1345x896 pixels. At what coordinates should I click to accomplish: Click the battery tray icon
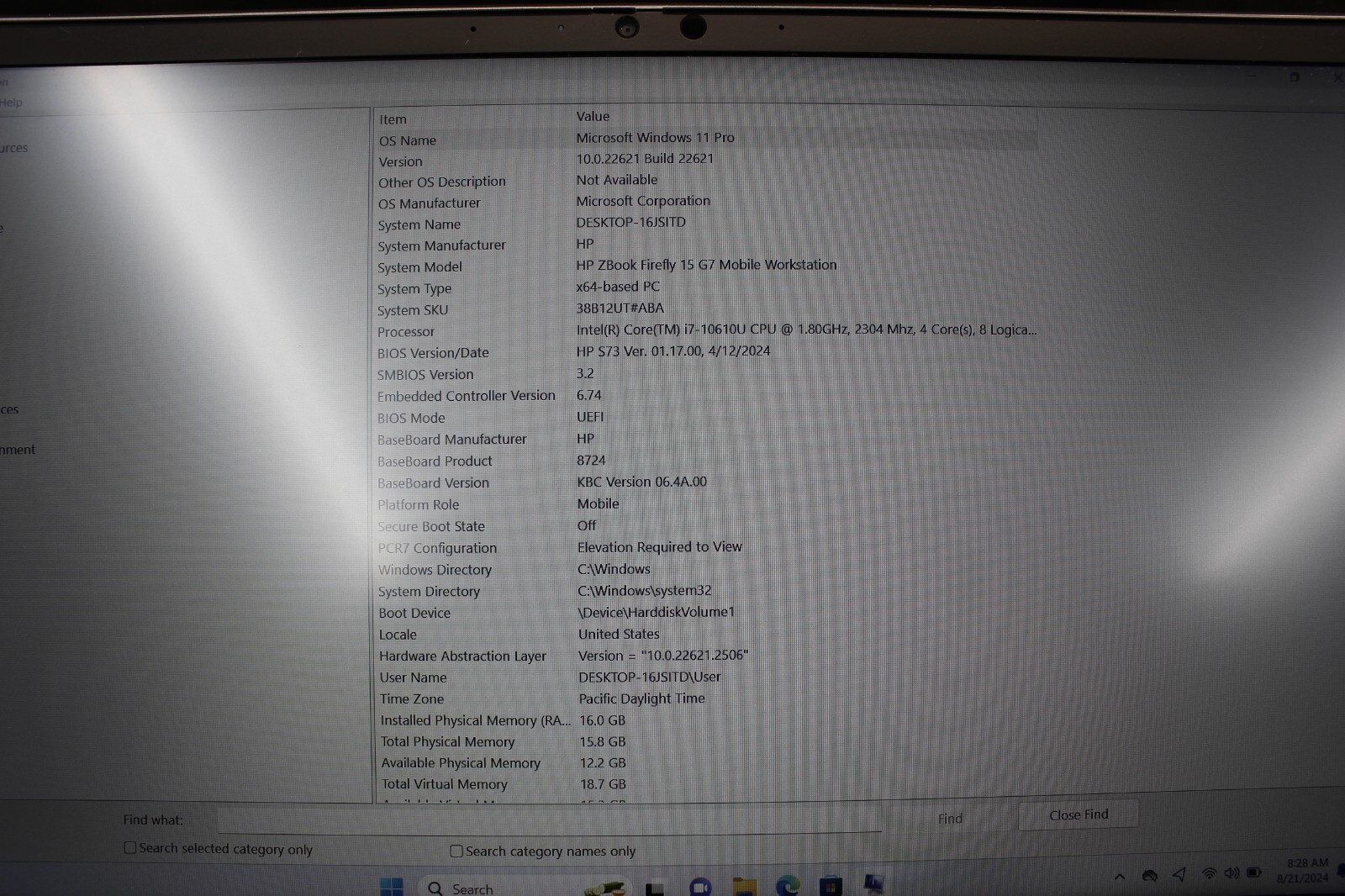(x=1253, y=872)
